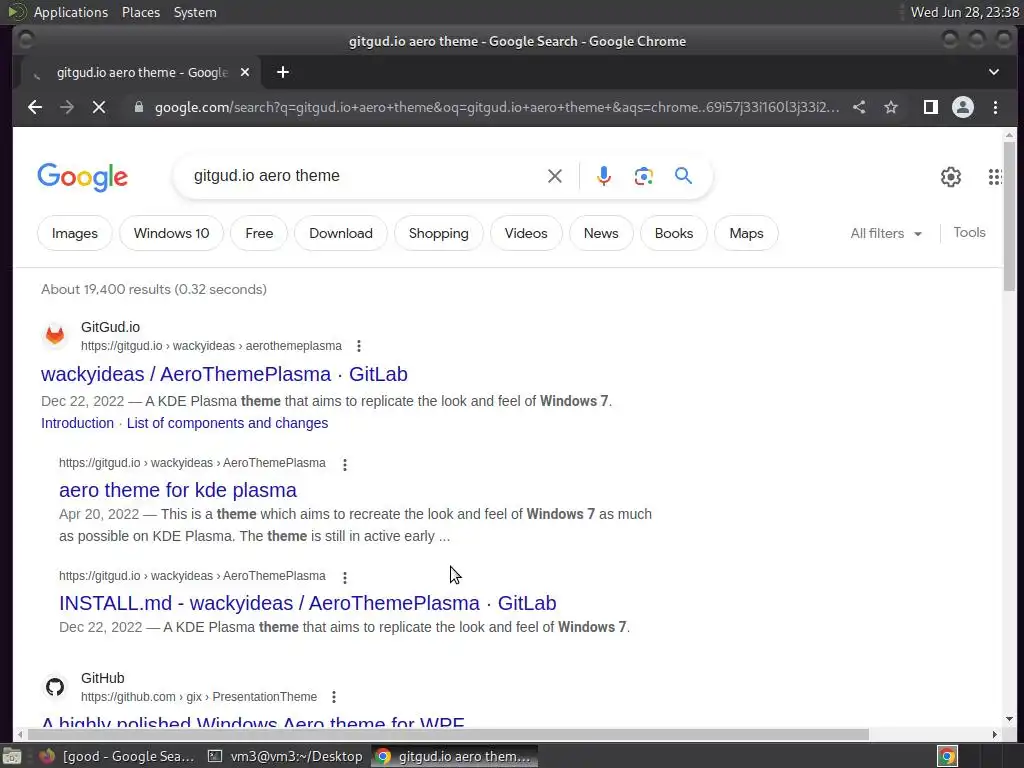Open List of components and changes link
This screenshot has height=768, width=1024.
227,423
